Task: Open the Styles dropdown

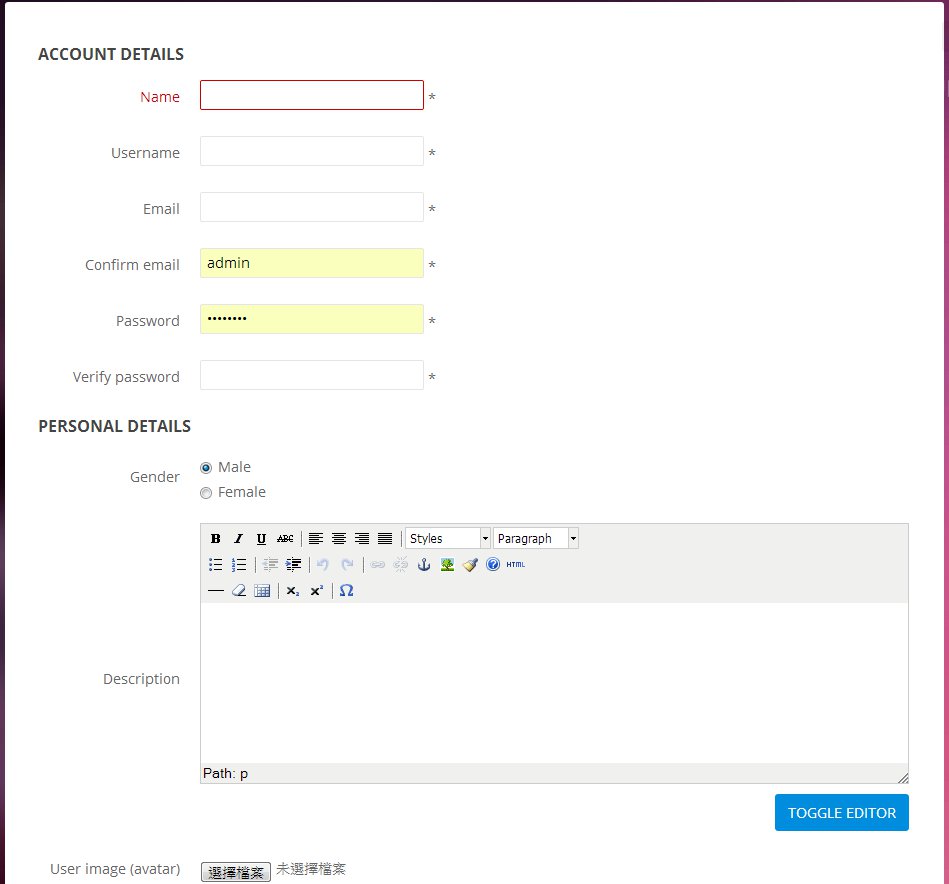Action: coord(447,538)
